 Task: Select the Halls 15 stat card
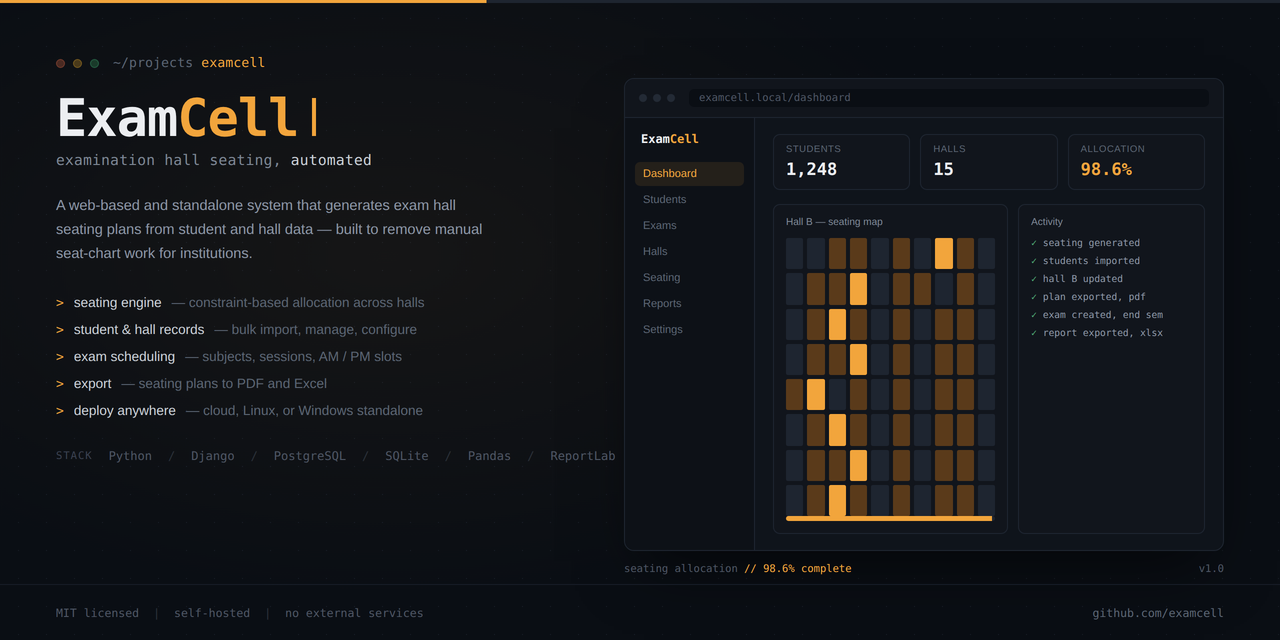click(x=989, y=162)
